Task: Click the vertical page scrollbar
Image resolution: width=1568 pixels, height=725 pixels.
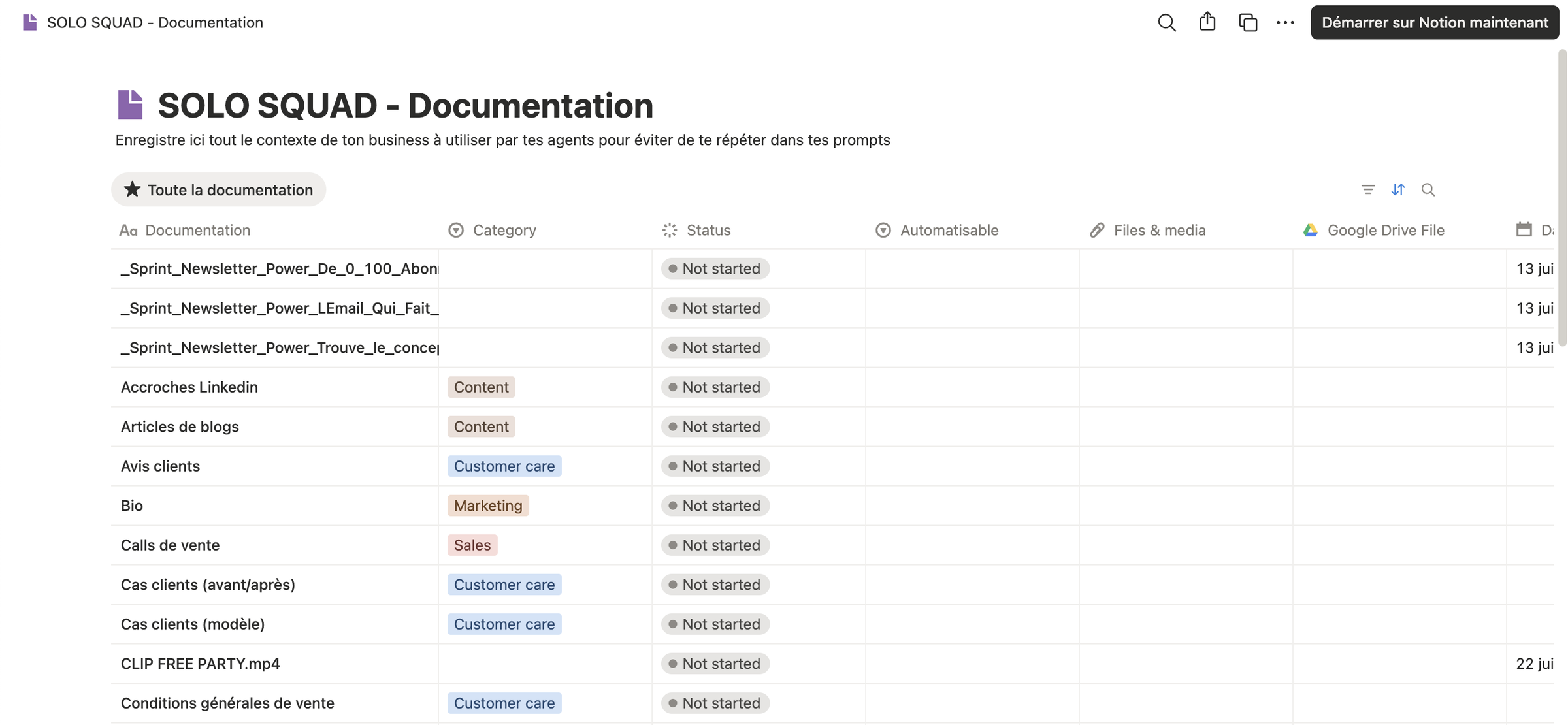Action: [1562, 197]
